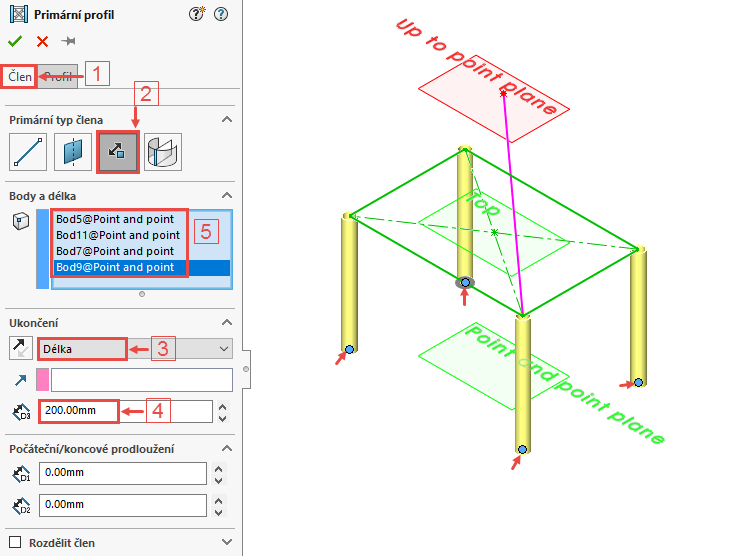Click the selection list resize handle dot
Viewport: 750px width, 556px height.
click(x=142, y=294)
